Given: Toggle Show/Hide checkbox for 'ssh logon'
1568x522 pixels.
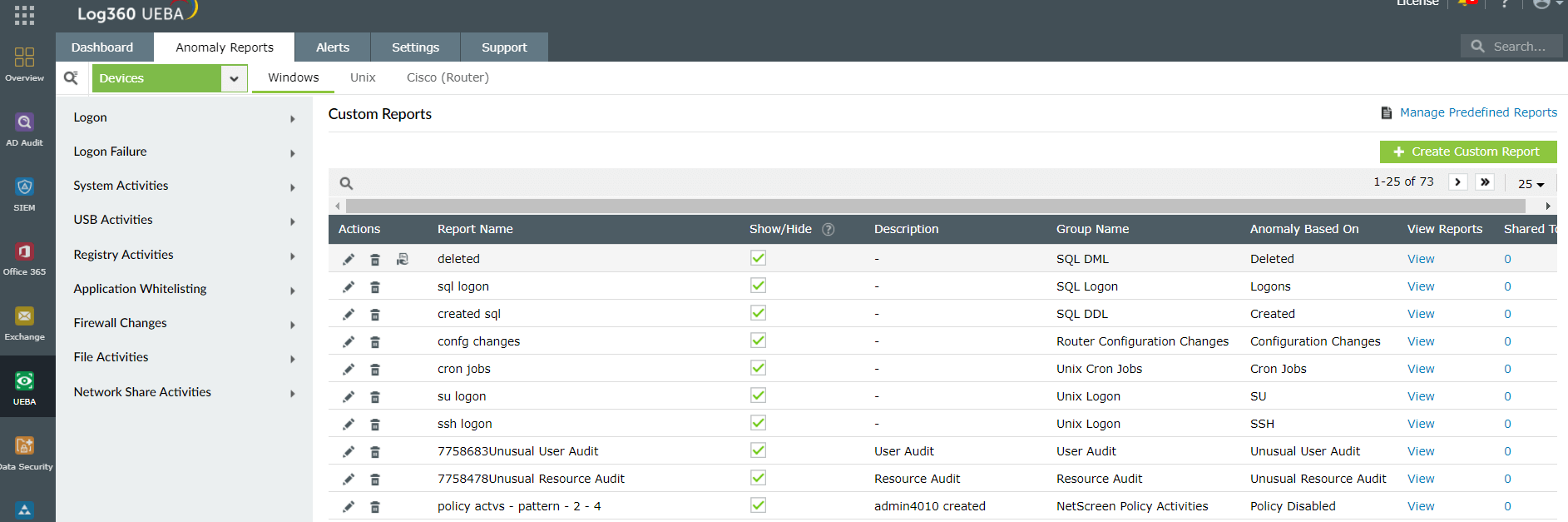Looking at the screenshot, I should (x=758, y=423).
